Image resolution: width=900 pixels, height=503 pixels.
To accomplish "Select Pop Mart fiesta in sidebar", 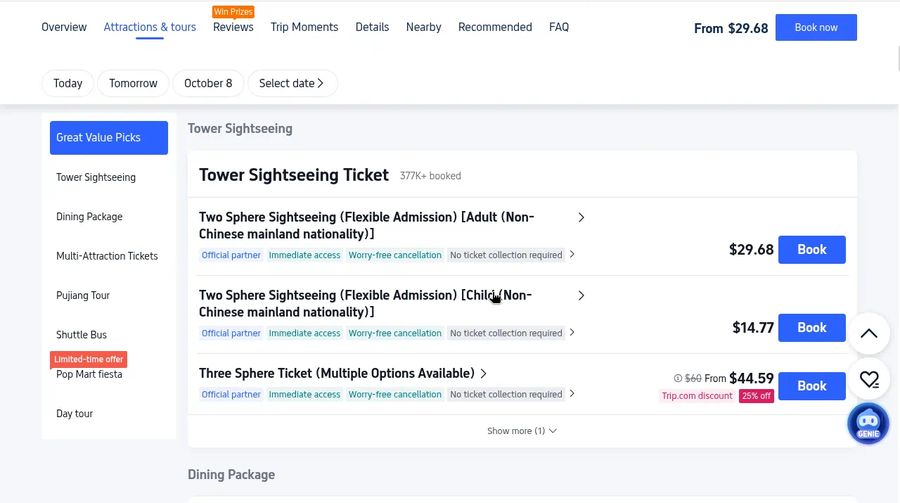I will point(89,374).
